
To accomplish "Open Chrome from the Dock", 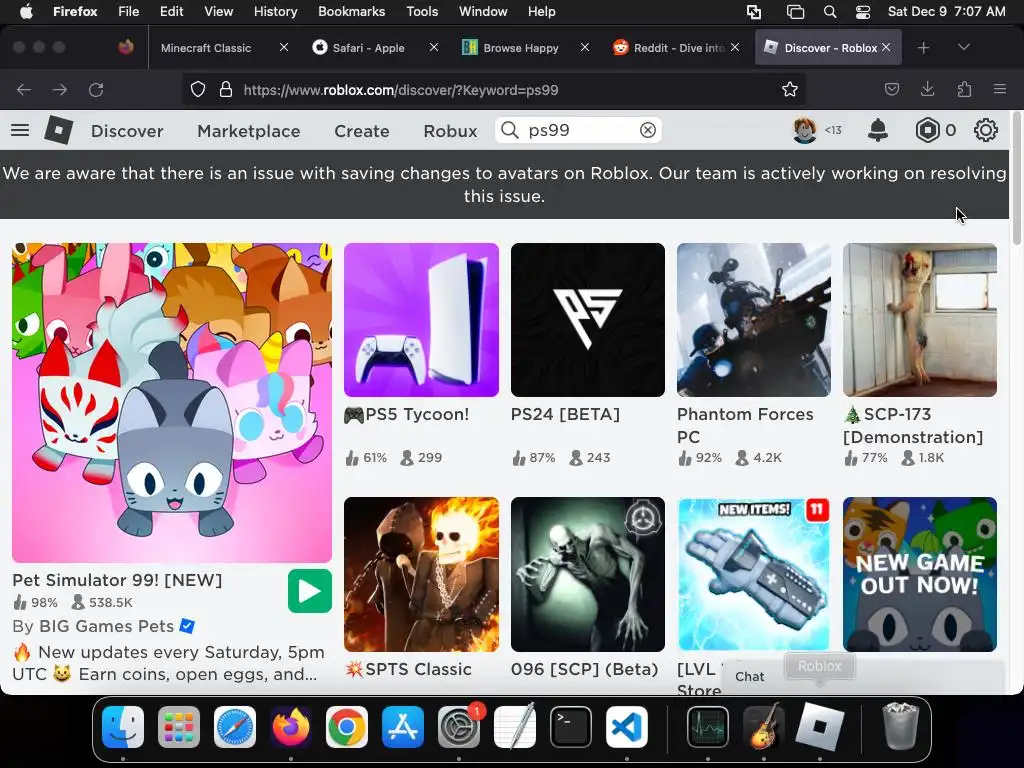I will pyautogui.click(x=347, y=727).
